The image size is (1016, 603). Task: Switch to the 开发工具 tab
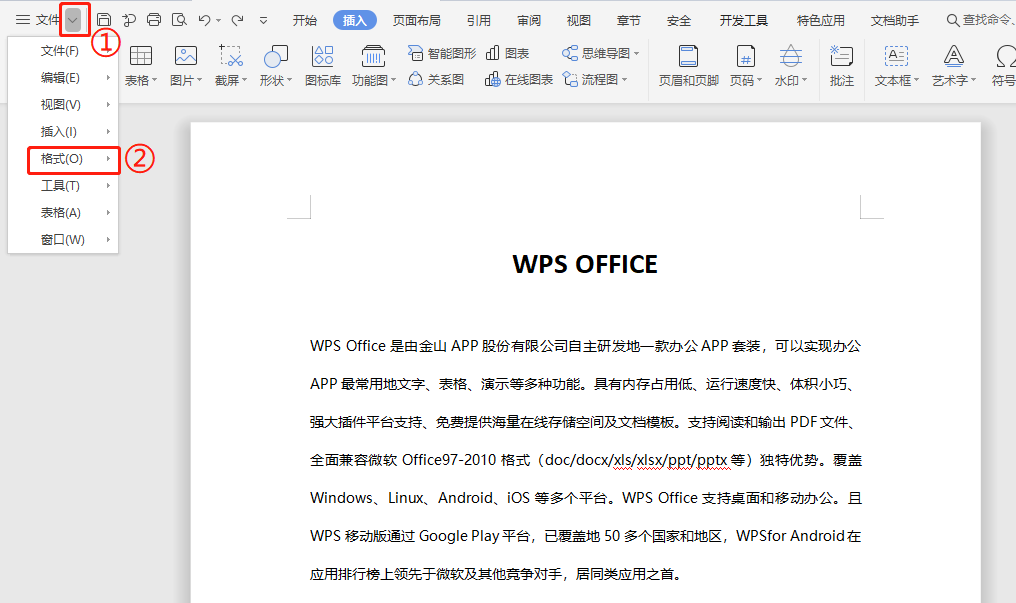tap(744, 21)
